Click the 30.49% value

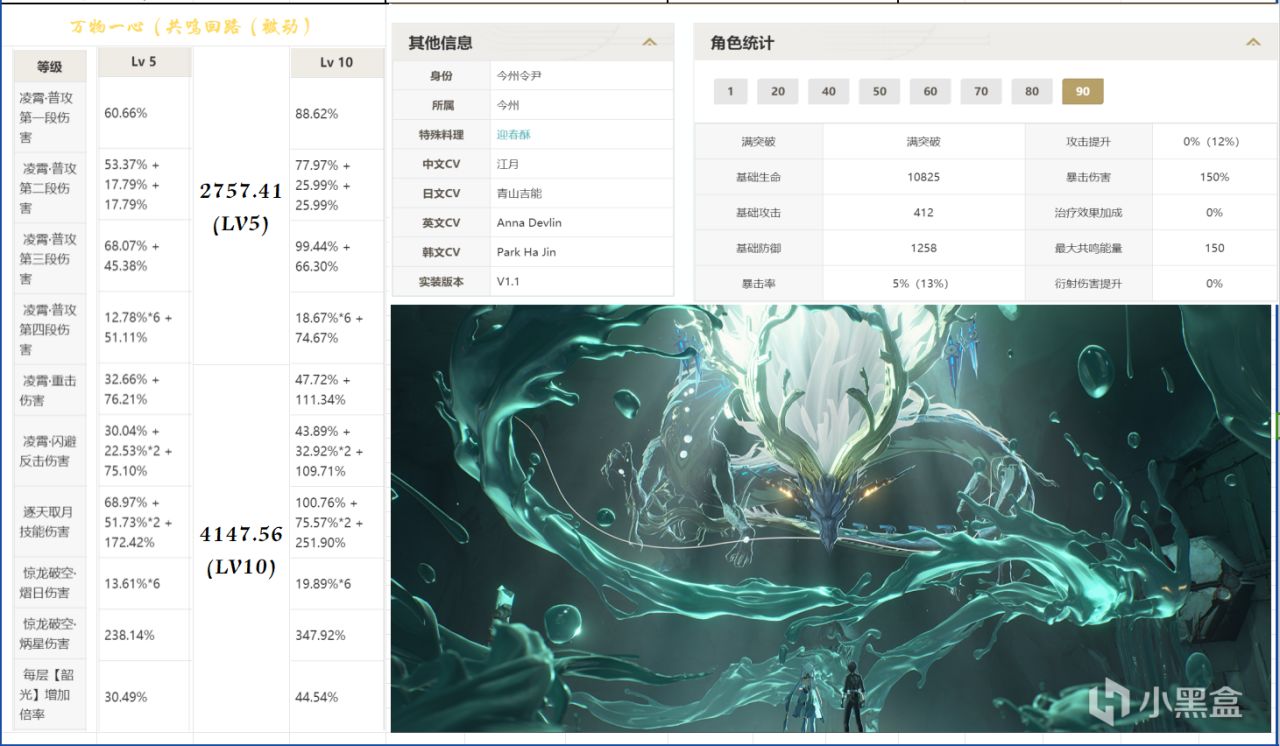[125, 697]
